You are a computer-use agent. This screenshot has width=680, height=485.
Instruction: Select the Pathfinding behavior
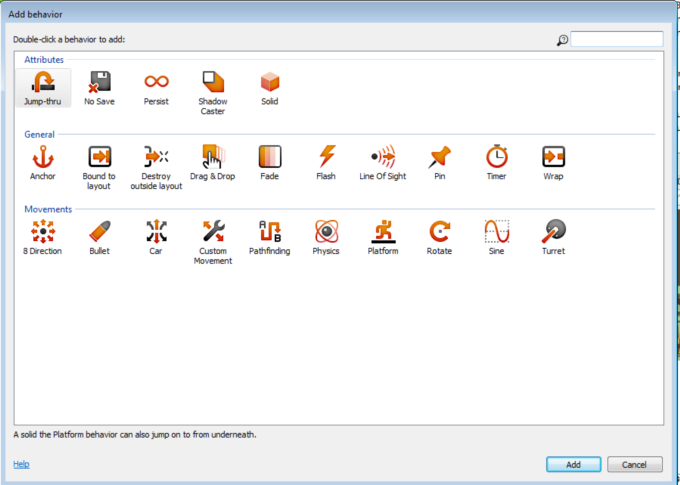[270, 237]
